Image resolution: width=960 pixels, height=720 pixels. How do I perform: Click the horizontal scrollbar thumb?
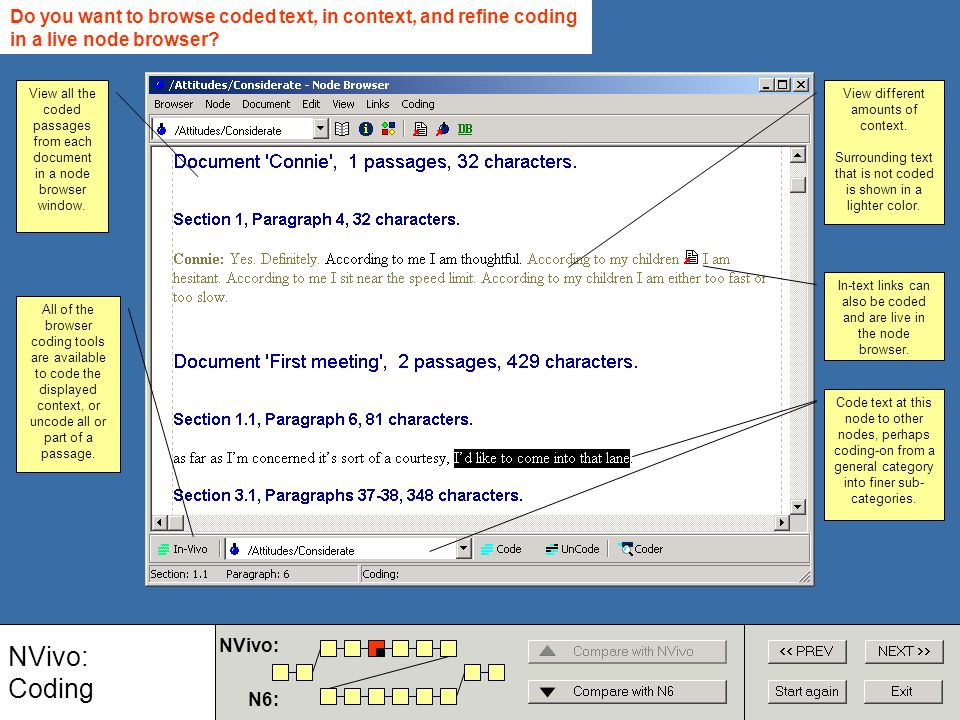pos(176,522)
